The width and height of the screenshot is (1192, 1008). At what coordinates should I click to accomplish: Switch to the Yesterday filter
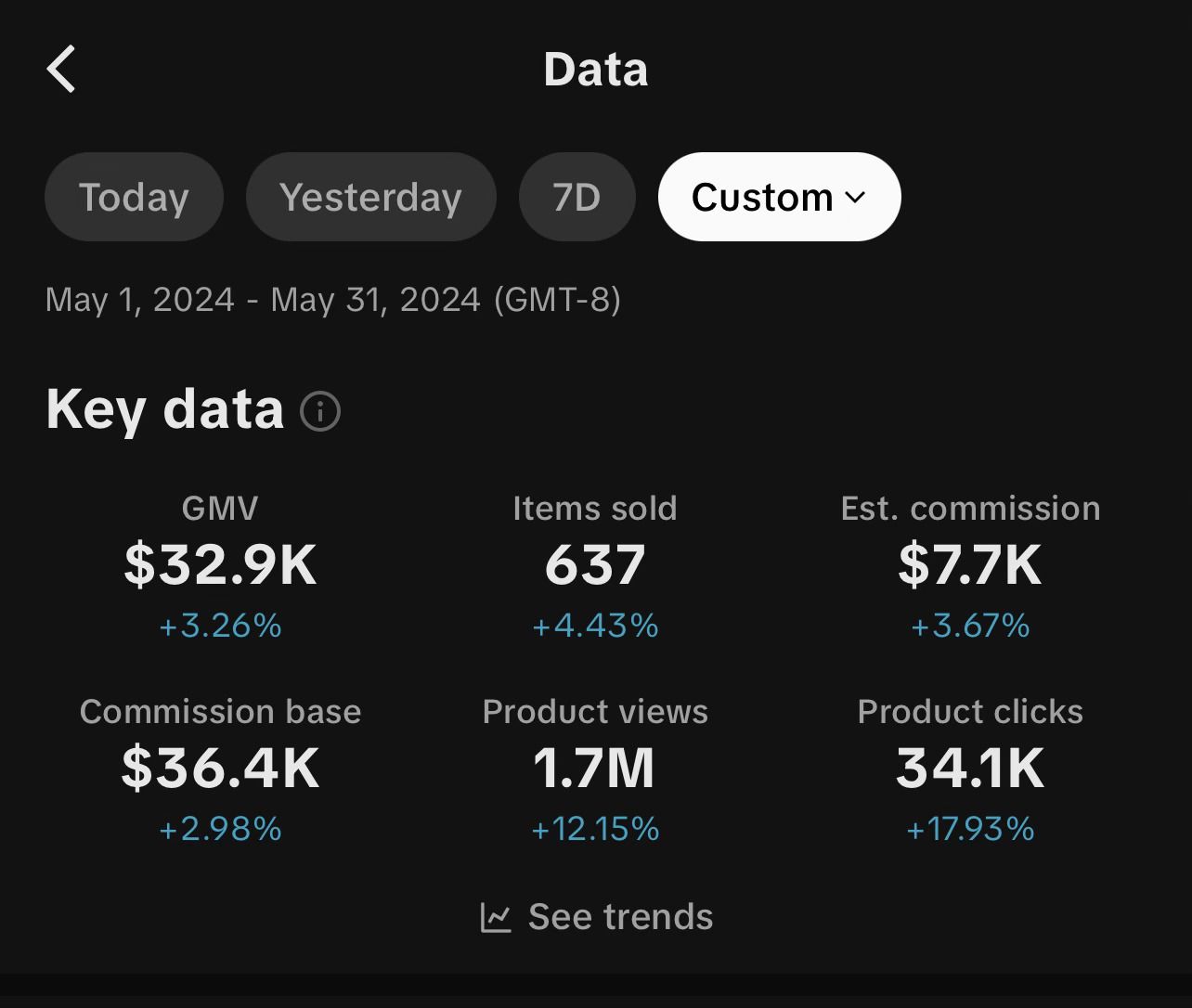click(370, 197)
